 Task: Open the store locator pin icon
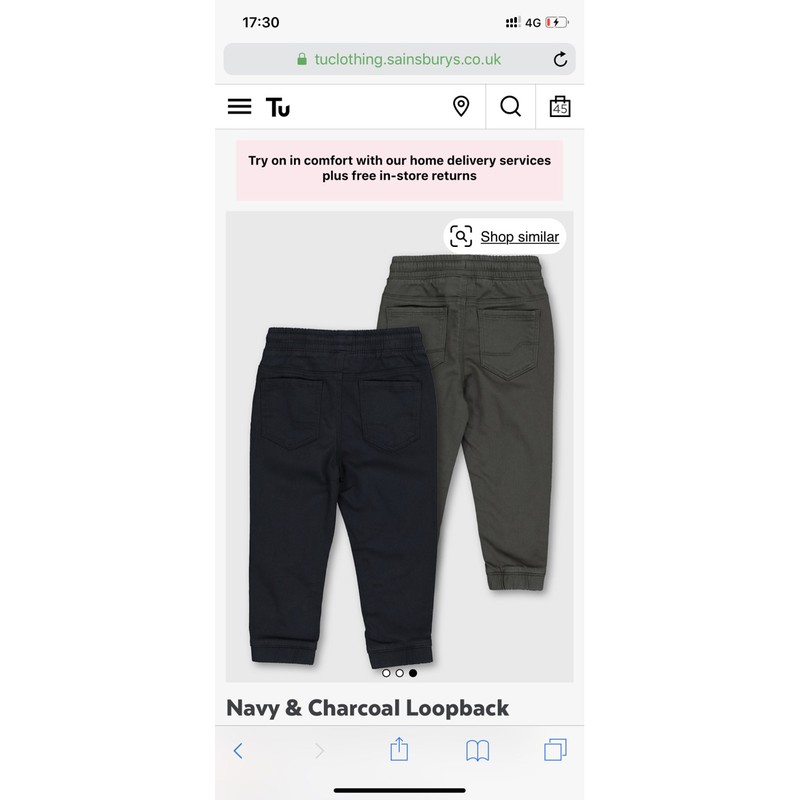(x=461, y=107)
